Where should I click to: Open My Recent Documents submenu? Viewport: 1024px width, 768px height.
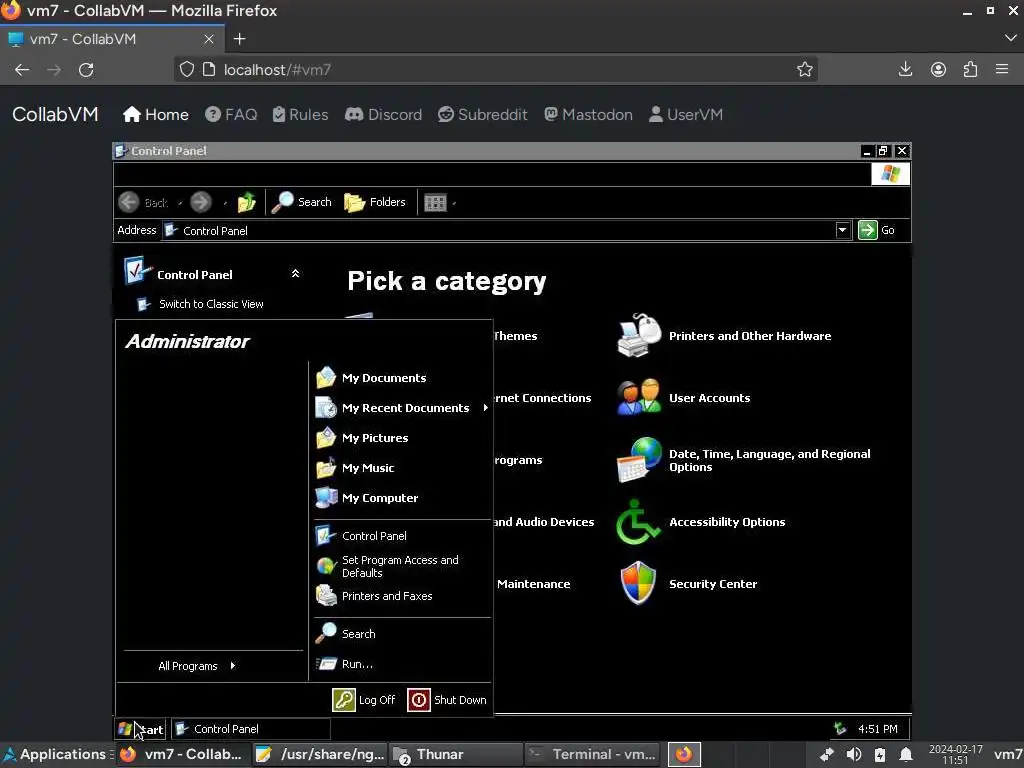click(x=401, y=408)
